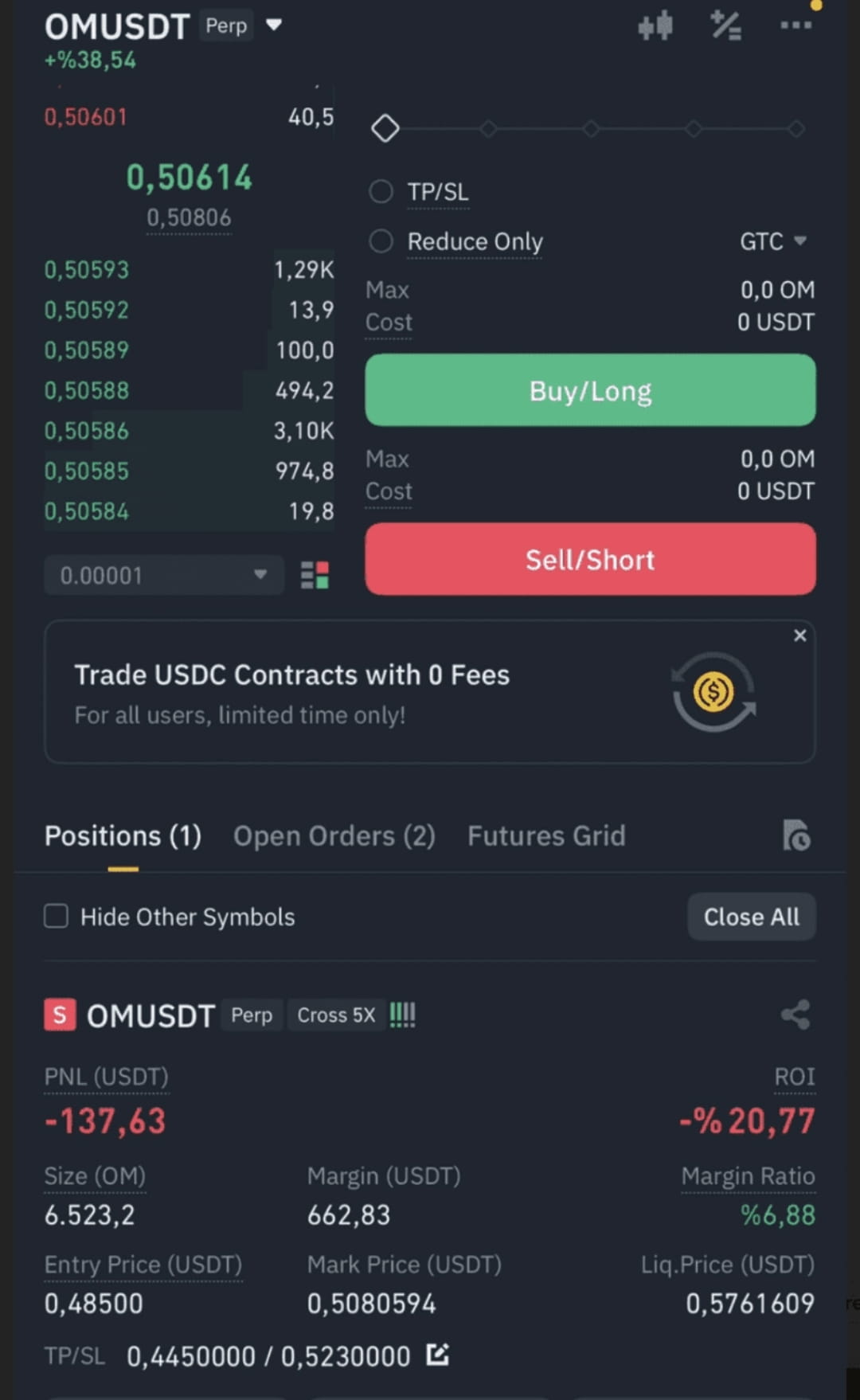The image size is (860, 1400).
Task: Dismiss the USDC Contracts banner
Action: coord(800,635)
